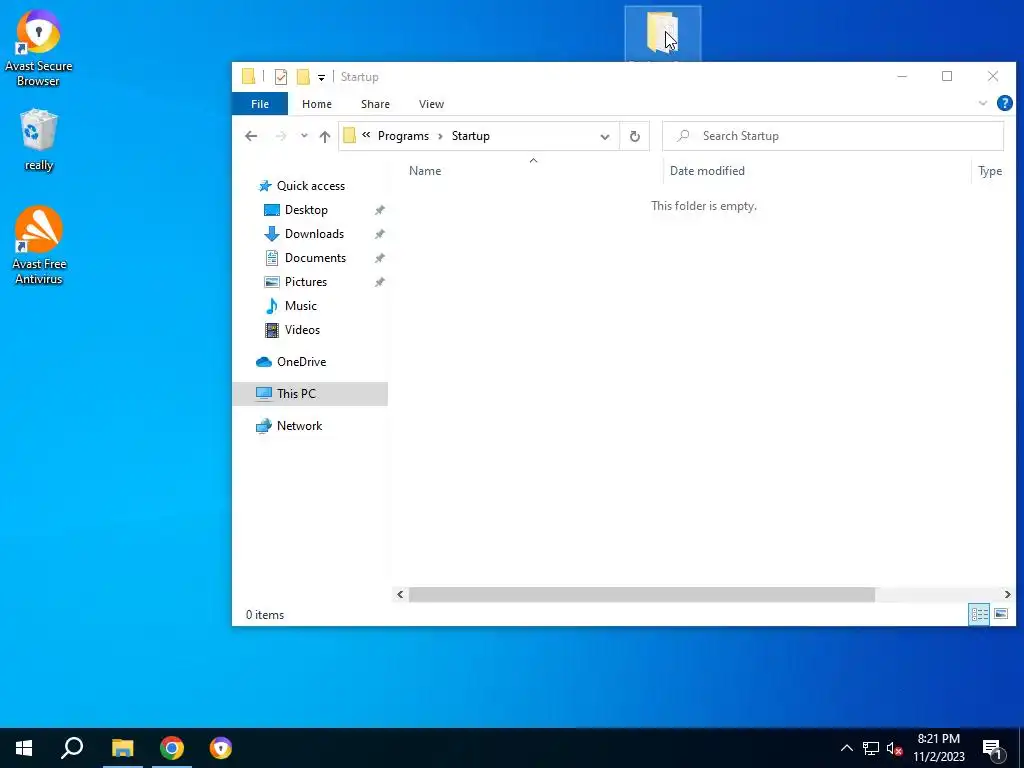Select This PC in navigation pane
This screenshot has height=768, width=1024.
tap(310, 394)
